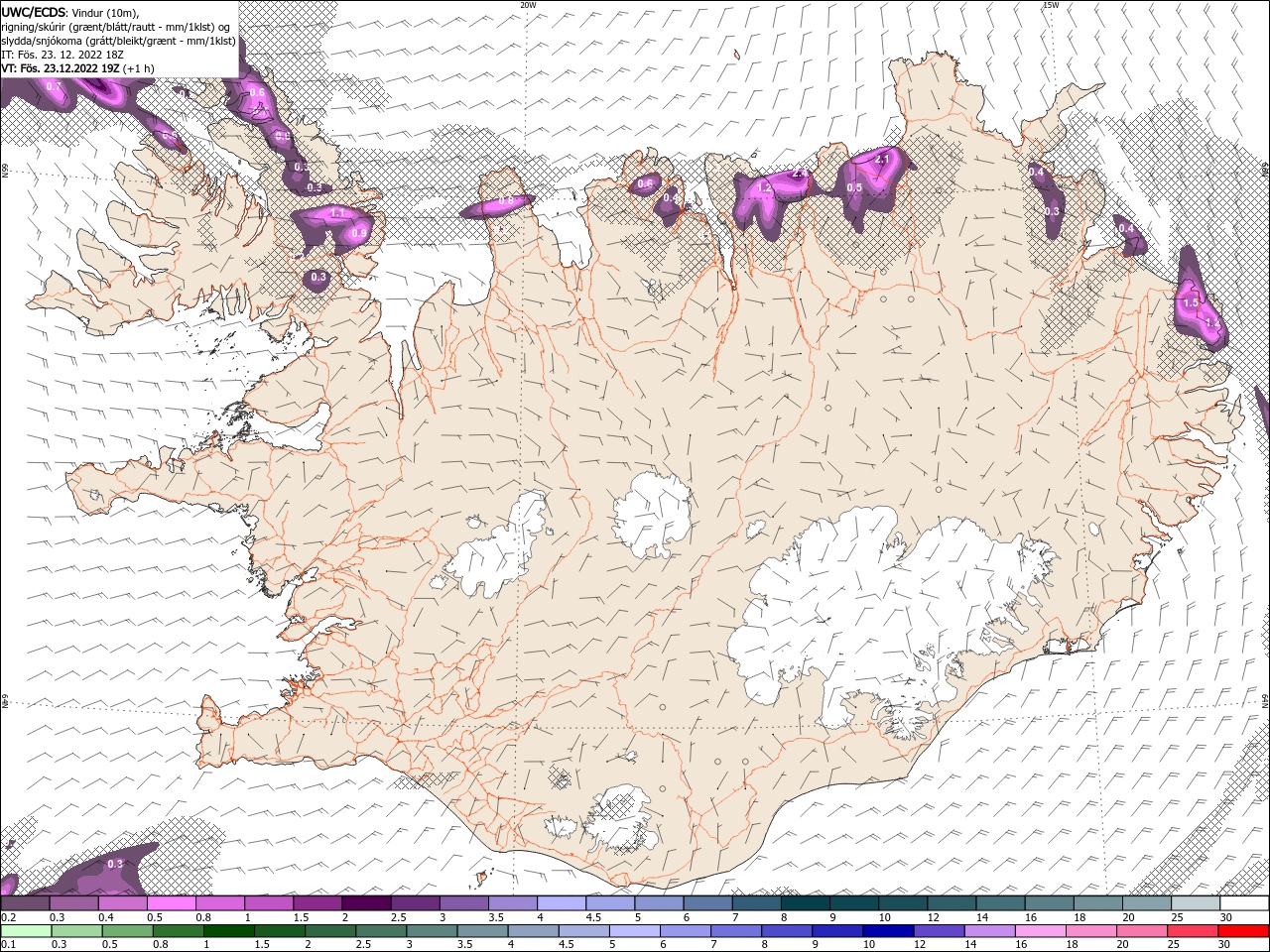Click the bright red rain swatch after 30
Image resolution: width=1270 pixels, height=952 pixels.
(1244, 931)
